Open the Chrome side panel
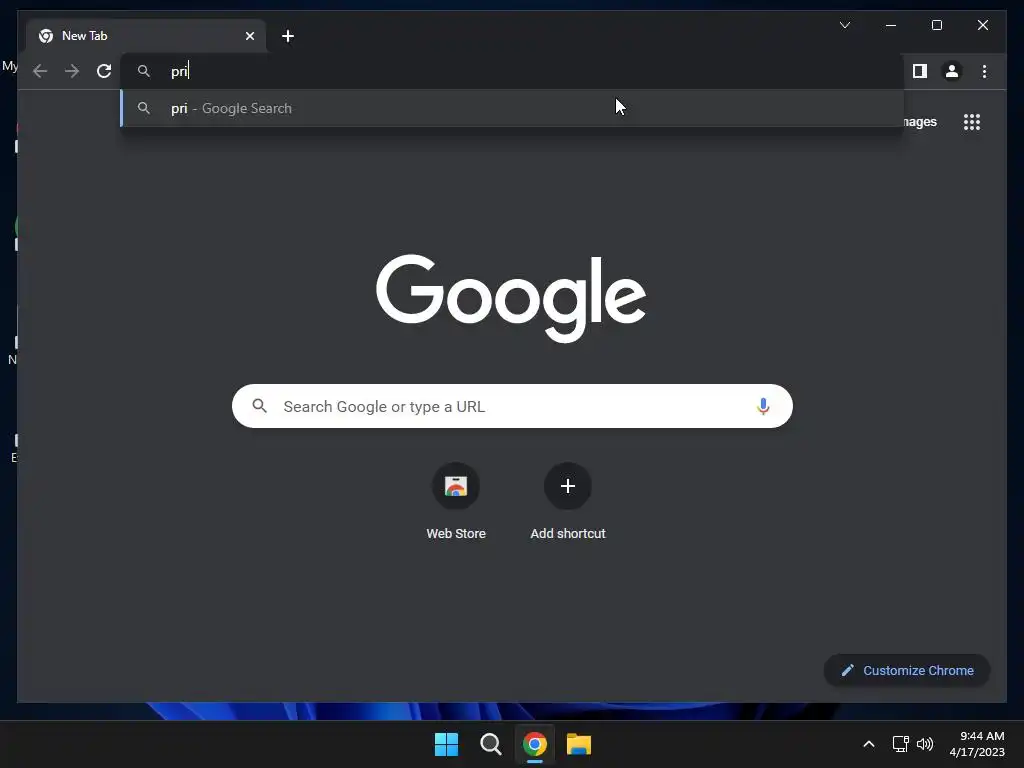Screen dimensions: 1024x768 (x=920, y=71)
